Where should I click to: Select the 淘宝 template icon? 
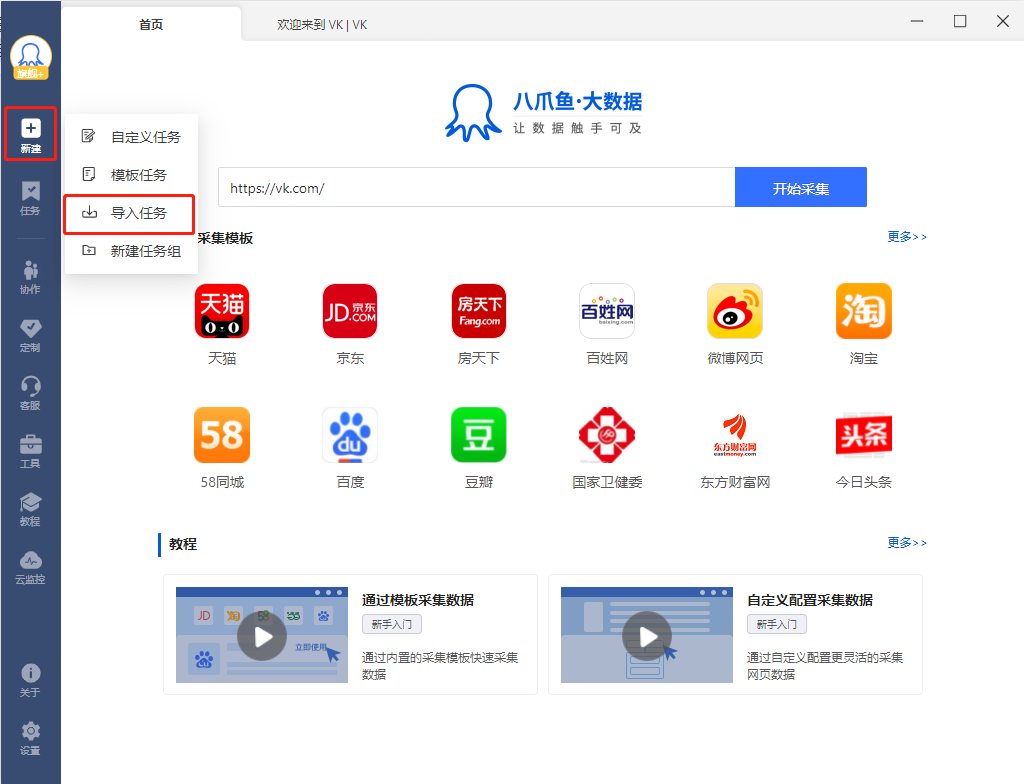tap(864, 311)
